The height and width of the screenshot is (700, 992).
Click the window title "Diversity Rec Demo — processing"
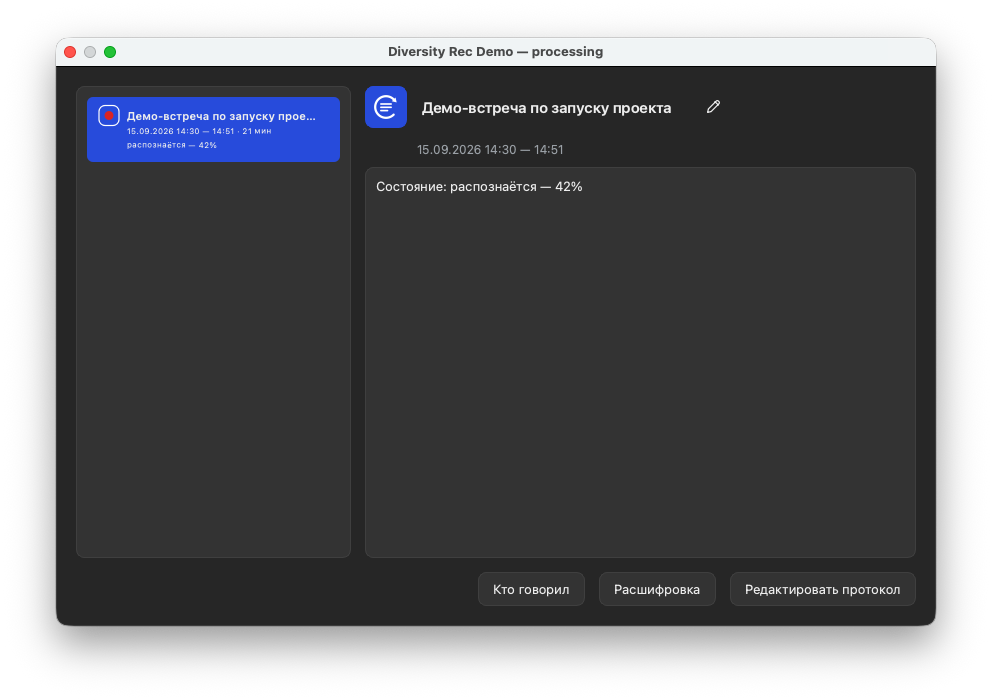495,52
